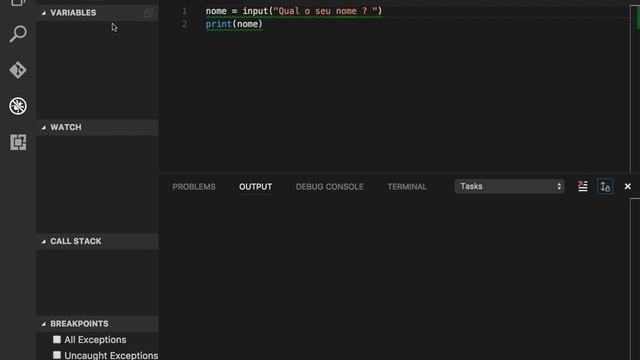Click the print(nome) code line
The height and width of the screenshot is (360, 640).
click(x=234, y=24)
